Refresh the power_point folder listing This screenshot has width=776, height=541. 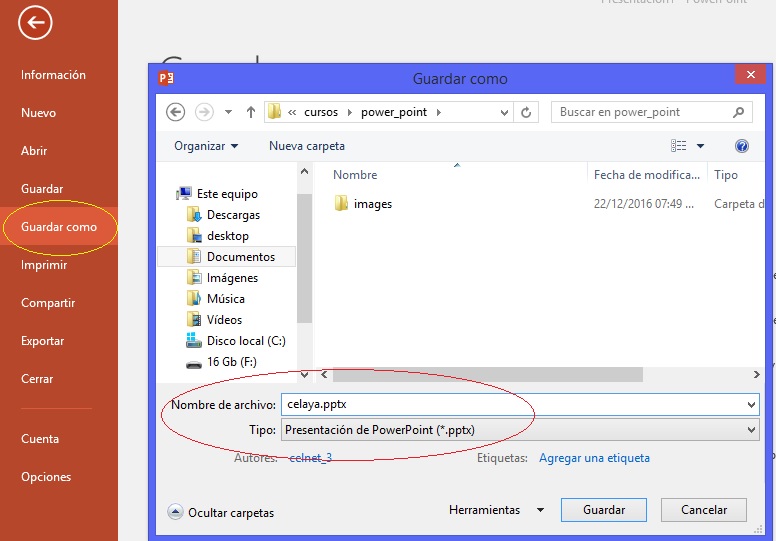[x=527, y=112]
